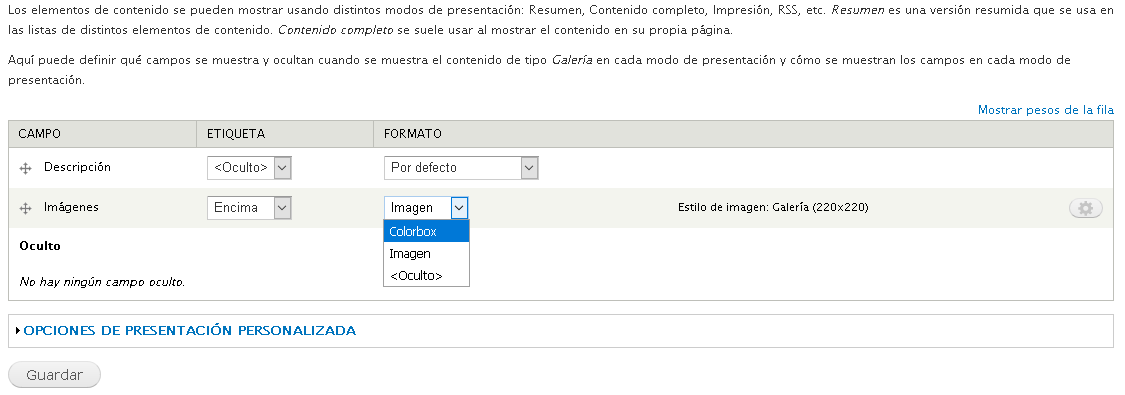This screenshot has height=395, width=1125.
Task: Click the move handle next to Imágenes
Action: [25, 209]
